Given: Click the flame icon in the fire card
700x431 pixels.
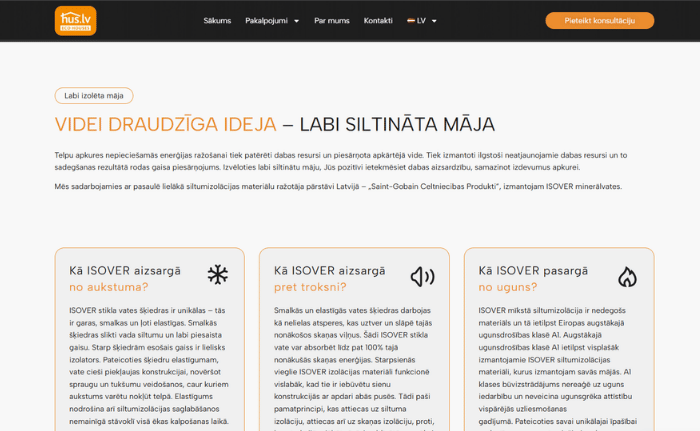Looking at the screenshot, I should tap(627, 276).
